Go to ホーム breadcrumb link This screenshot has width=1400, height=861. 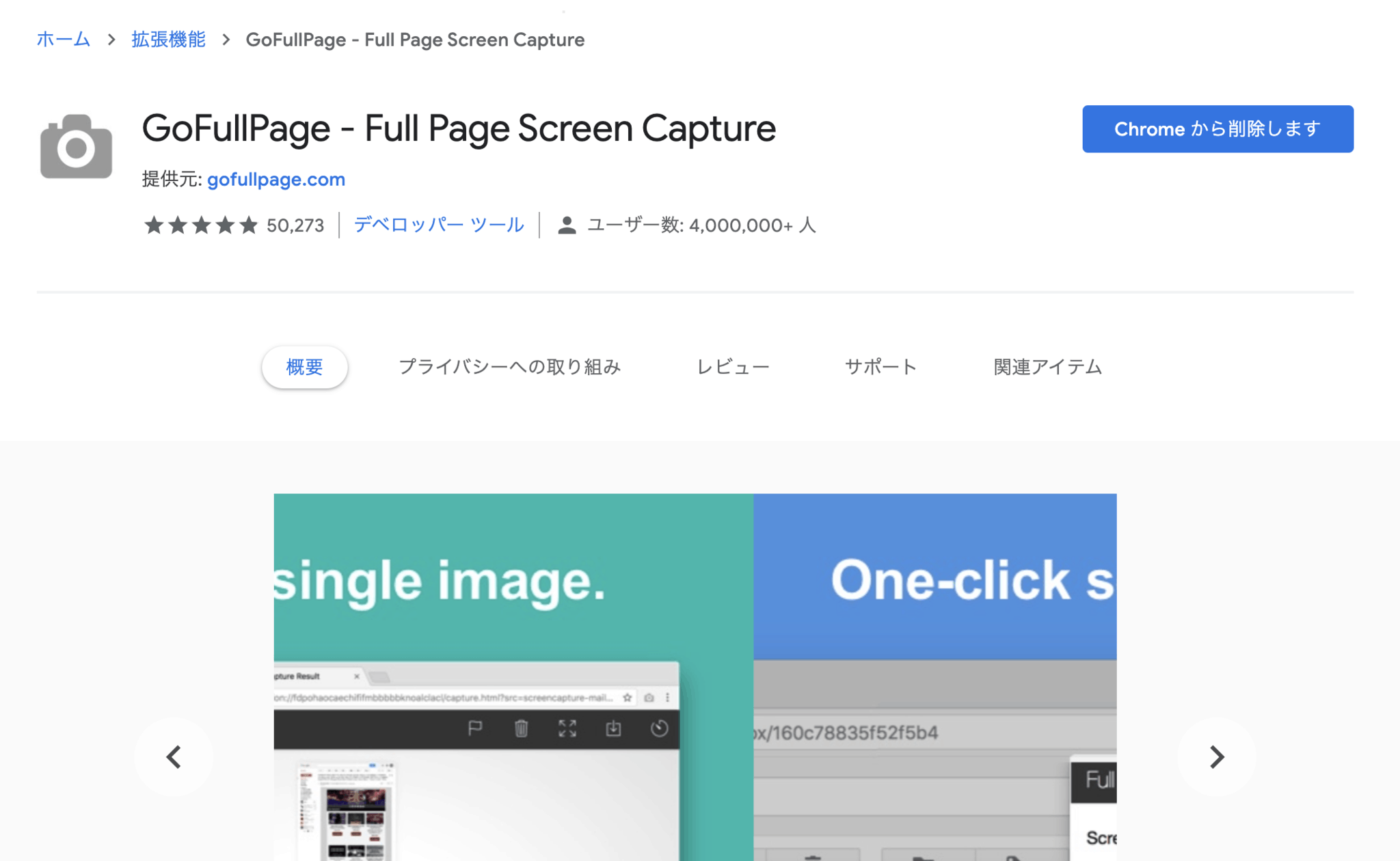[63, 40]
